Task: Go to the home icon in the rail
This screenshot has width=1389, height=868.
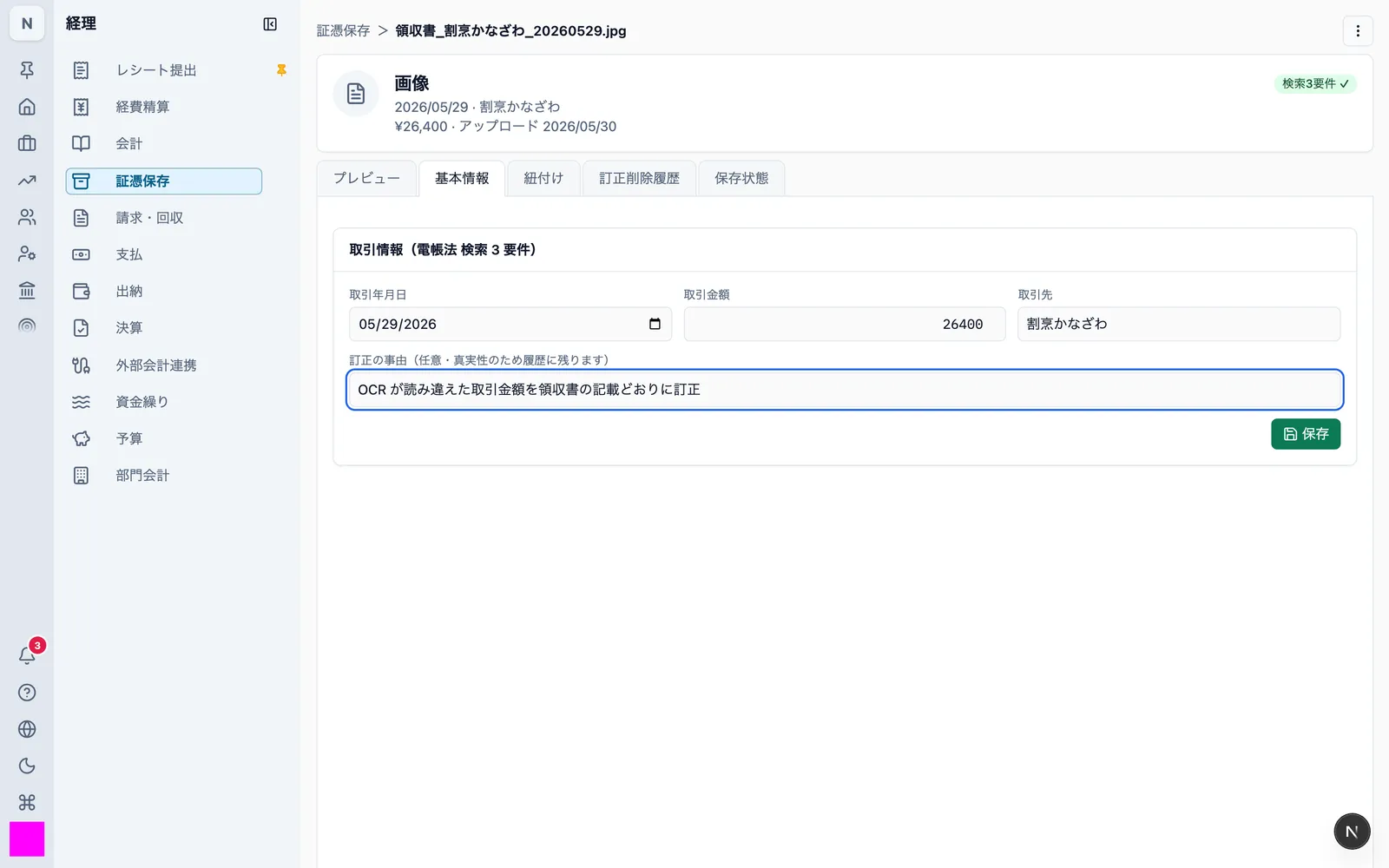Action: 27,107
